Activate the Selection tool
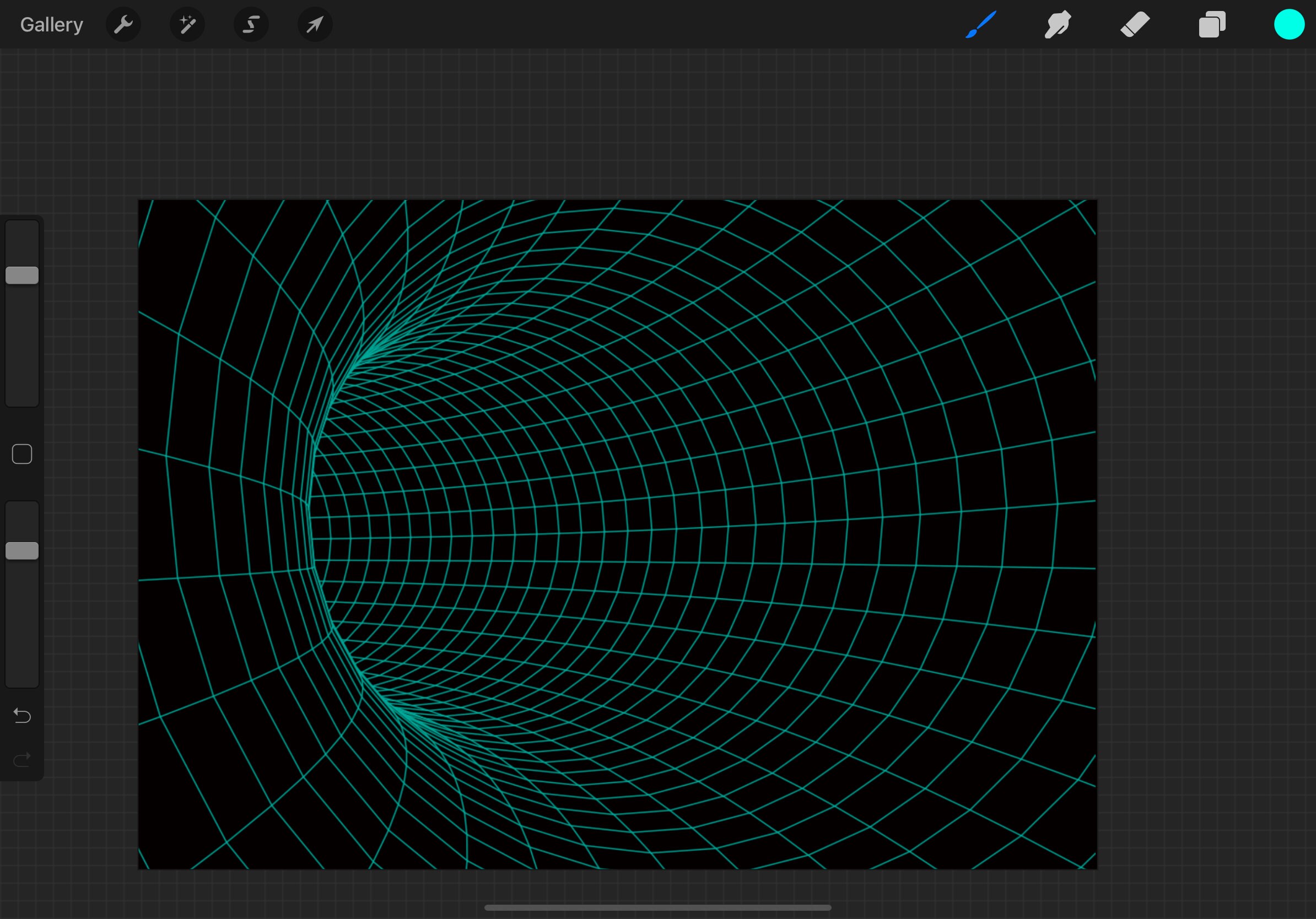The image size is (1316, 919). [x=251, y=25]
